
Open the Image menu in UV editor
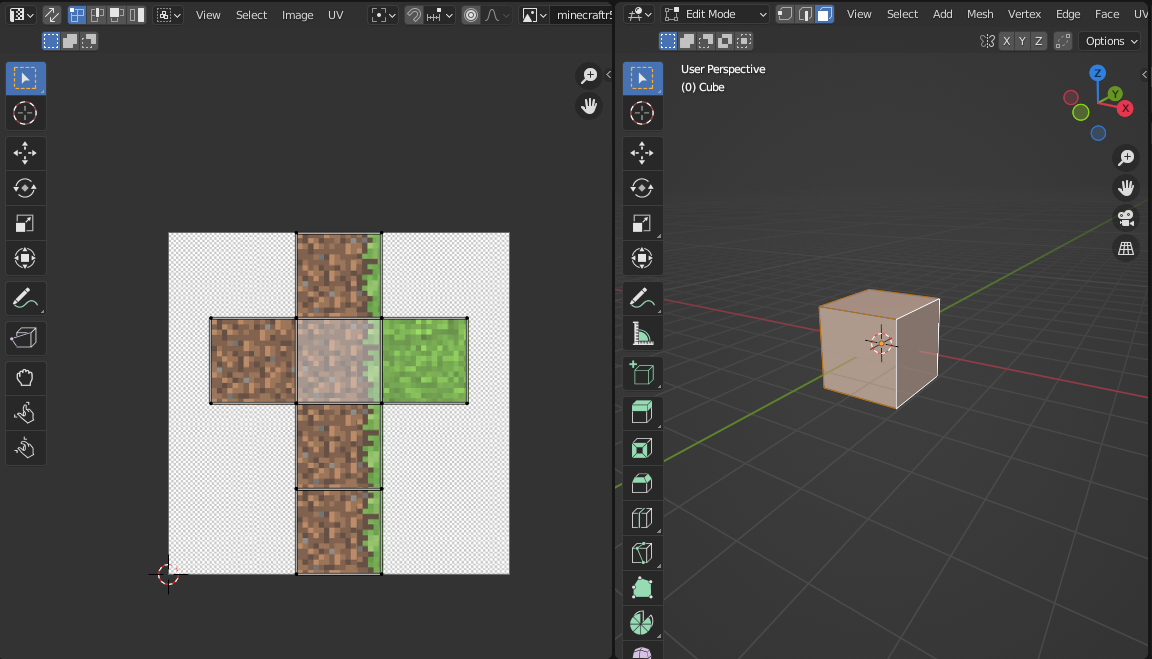[x=297, y=15]
